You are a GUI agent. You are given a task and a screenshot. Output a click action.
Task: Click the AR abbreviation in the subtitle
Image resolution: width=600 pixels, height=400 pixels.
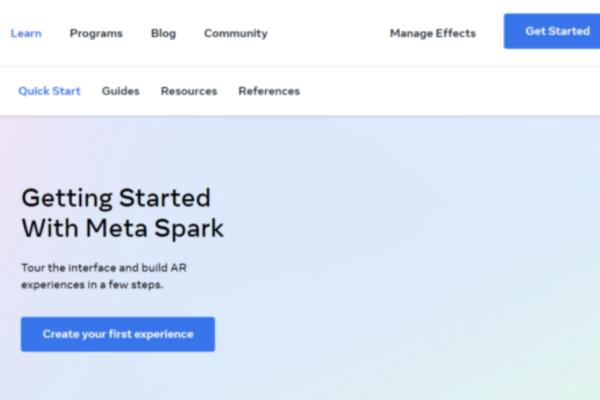click(x=178, y=268)
